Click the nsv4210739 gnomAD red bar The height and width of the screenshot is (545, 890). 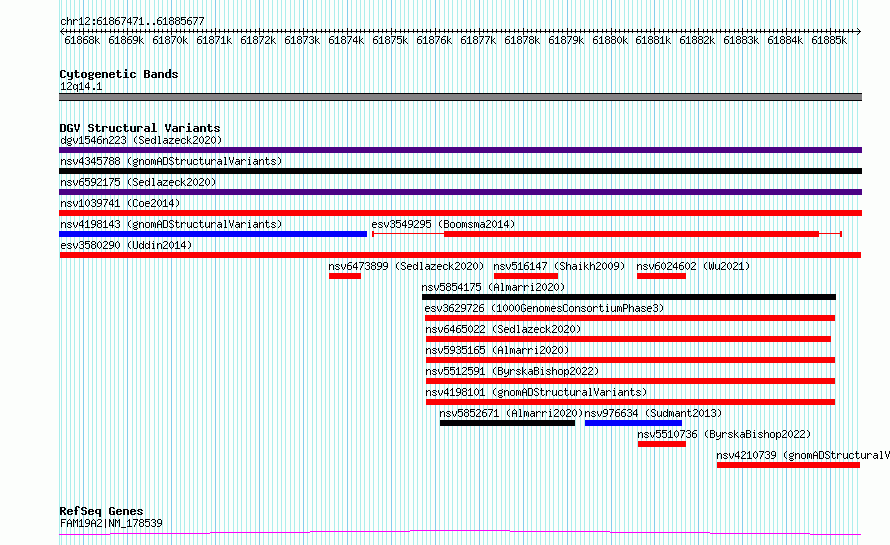[x=788, y=465]
